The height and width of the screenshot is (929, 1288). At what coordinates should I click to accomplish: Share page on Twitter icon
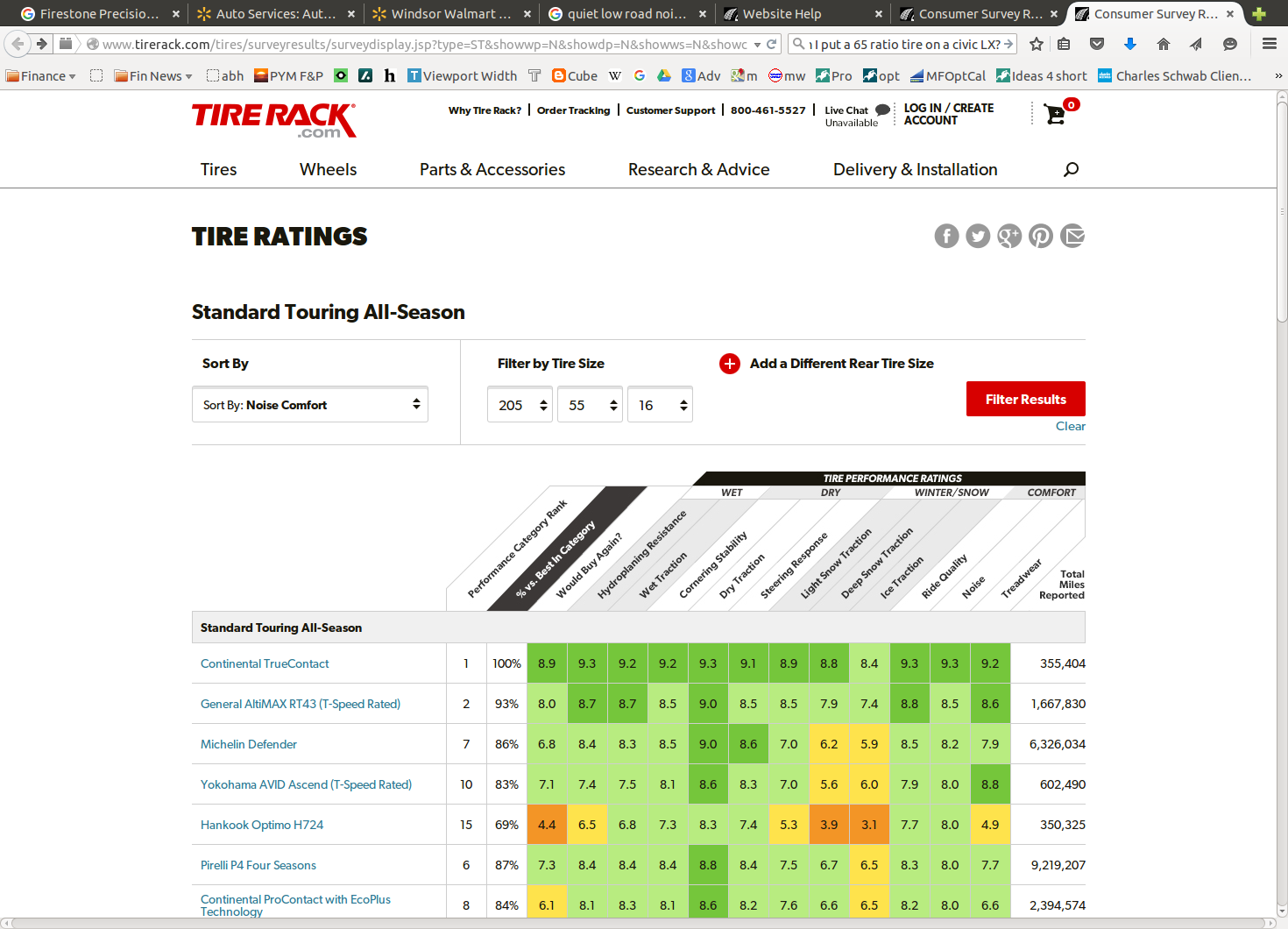tap(978, 236)
